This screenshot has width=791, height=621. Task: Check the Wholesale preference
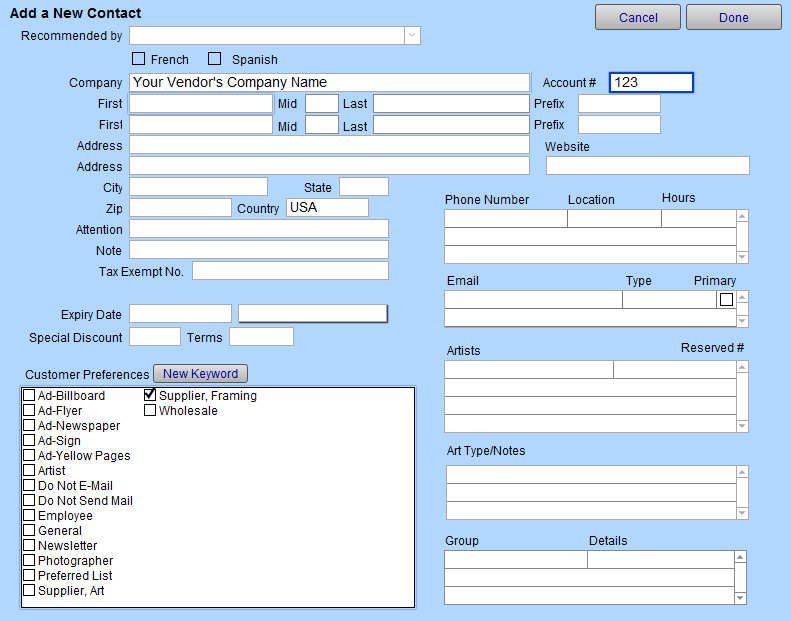click(150, 410)
